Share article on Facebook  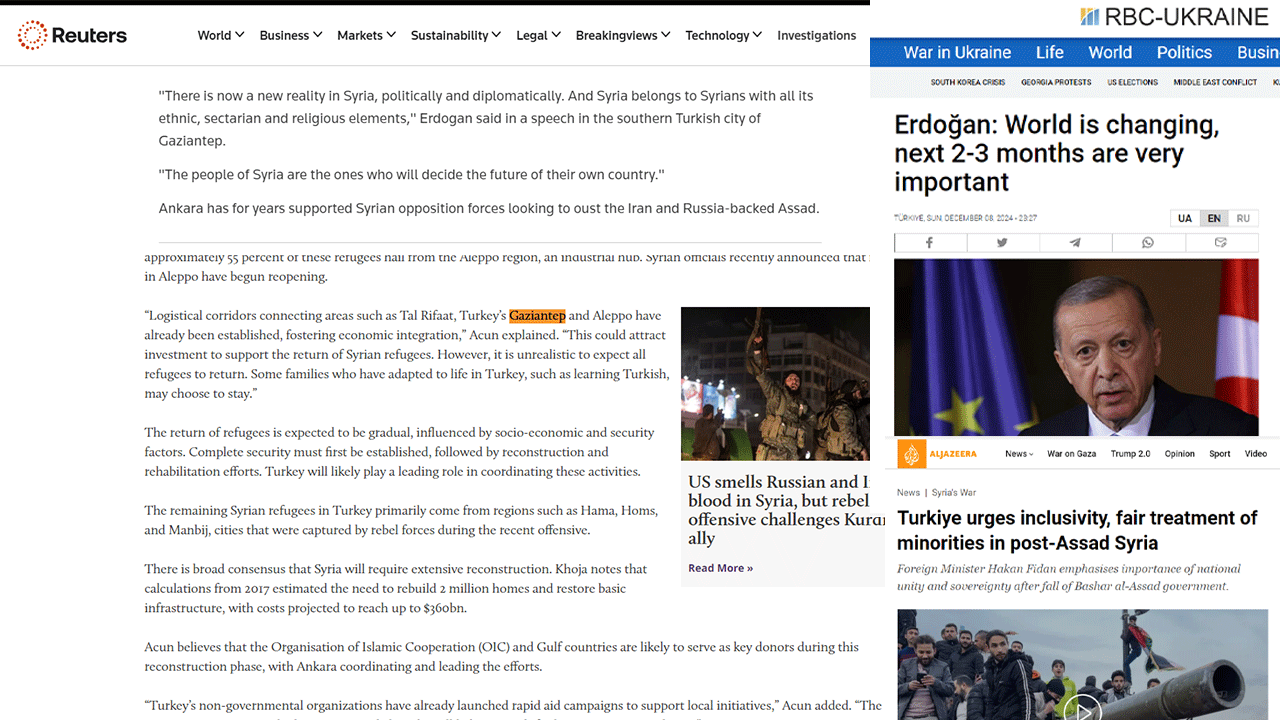click(x=930, y=242)
